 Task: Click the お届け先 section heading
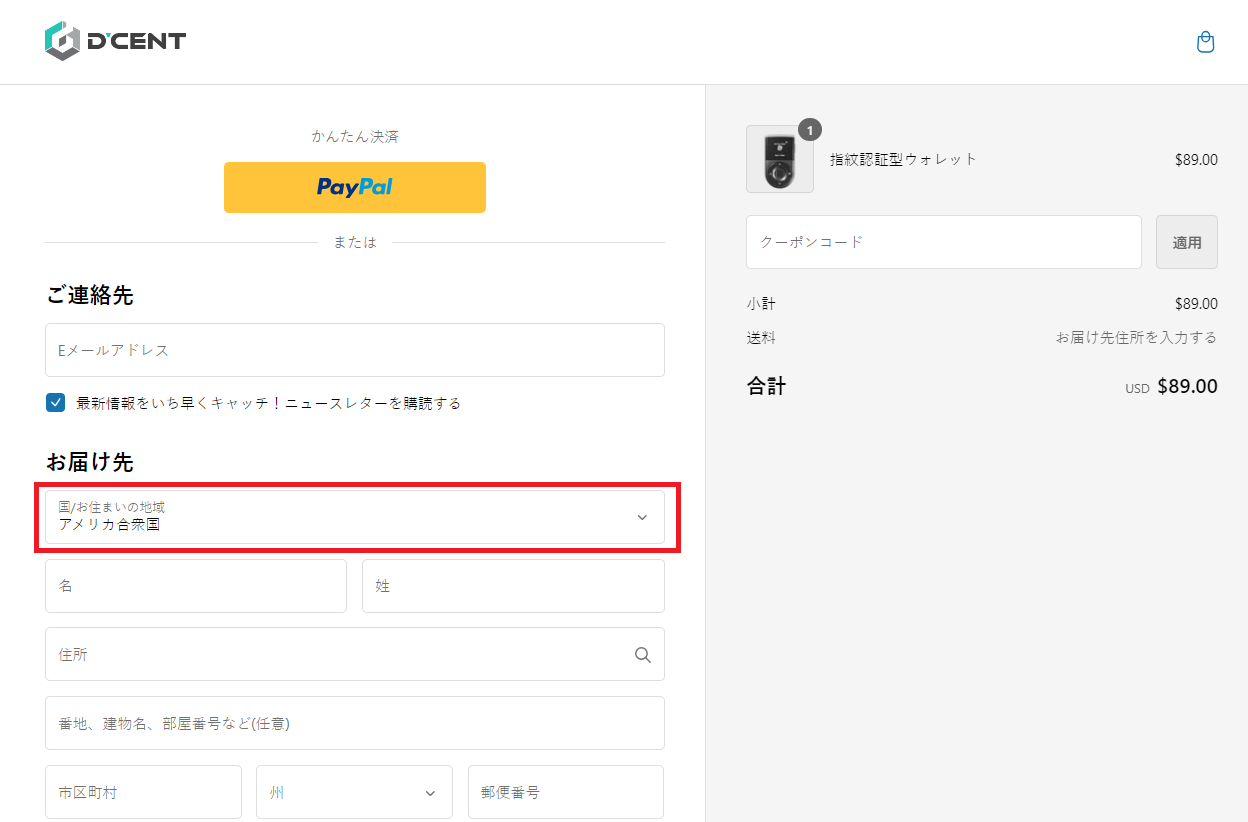(x=90, y=462)
